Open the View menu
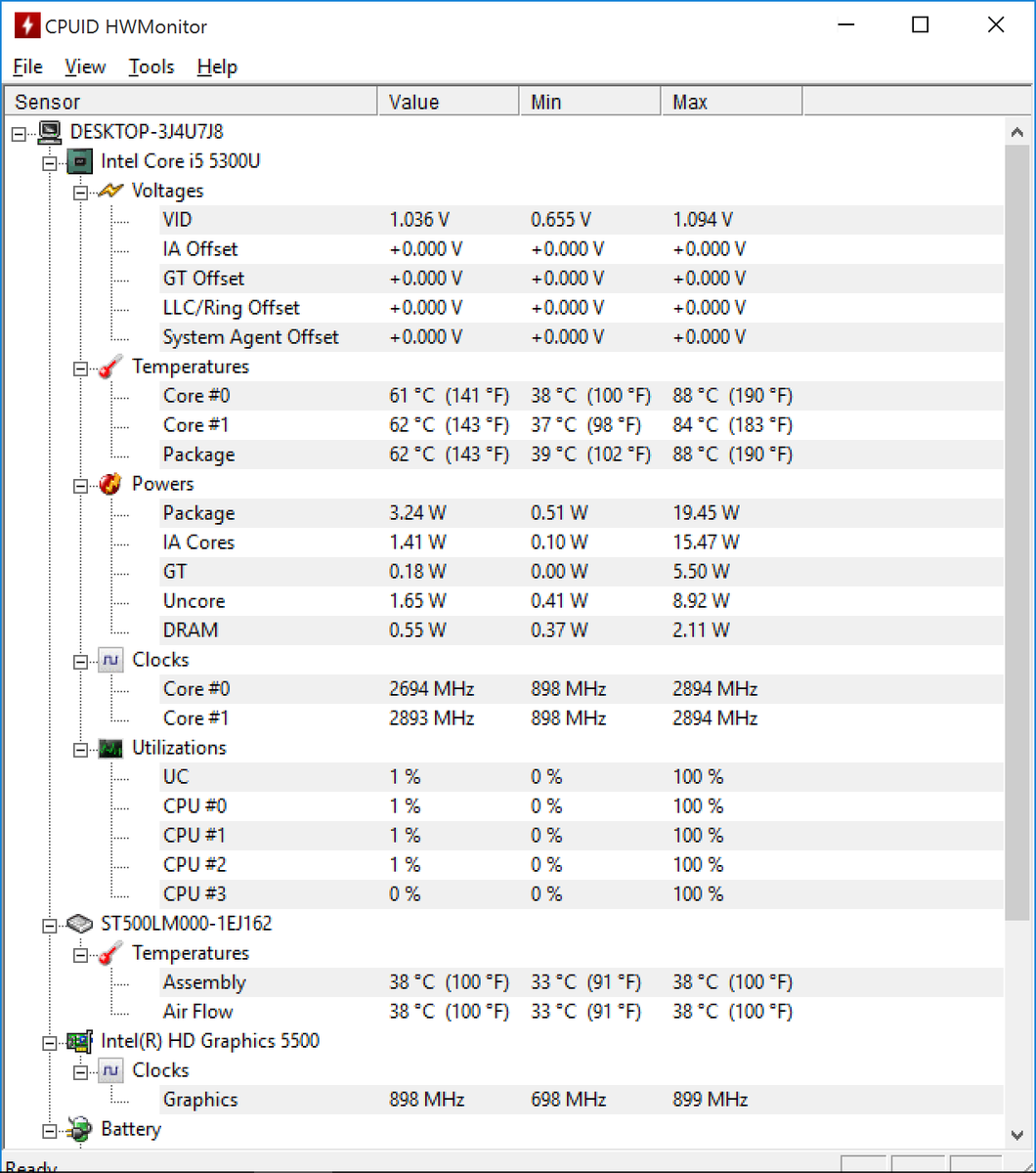1036x1173 pixels. click(85, 66)
